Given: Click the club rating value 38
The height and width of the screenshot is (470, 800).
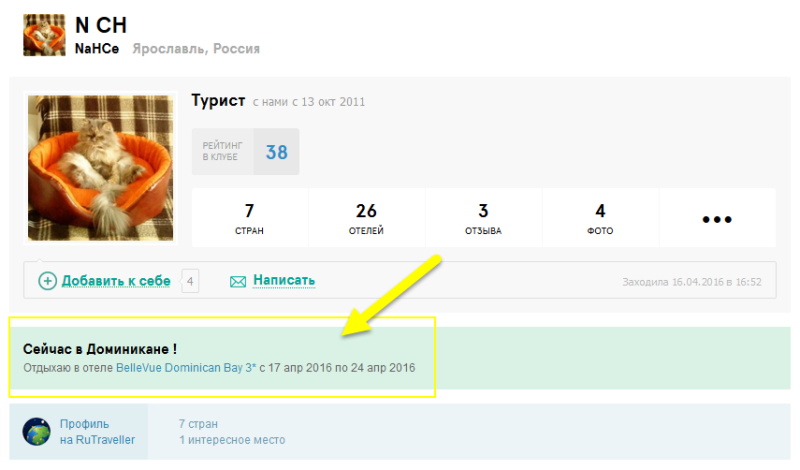Looking at the screenshot, I should [277, 152].
